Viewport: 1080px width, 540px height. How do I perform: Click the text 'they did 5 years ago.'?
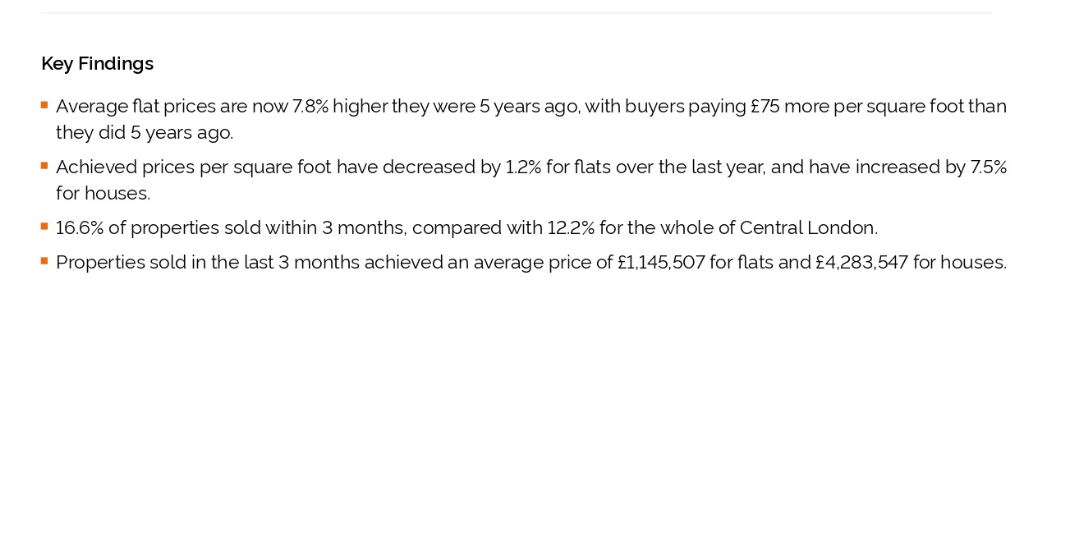145,133
